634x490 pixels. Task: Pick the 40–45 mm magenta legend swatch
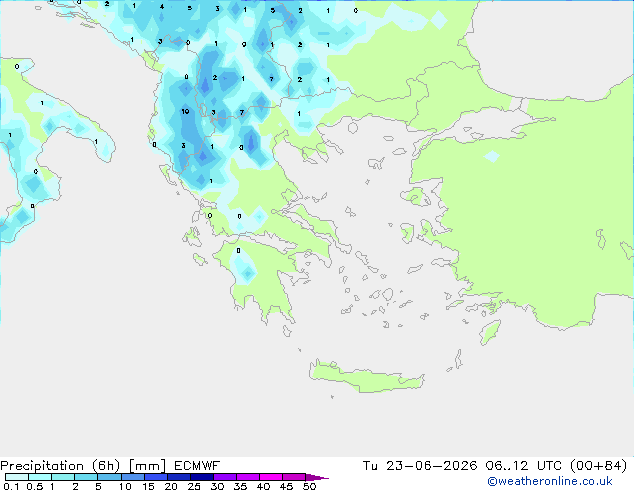click(271, 477)
